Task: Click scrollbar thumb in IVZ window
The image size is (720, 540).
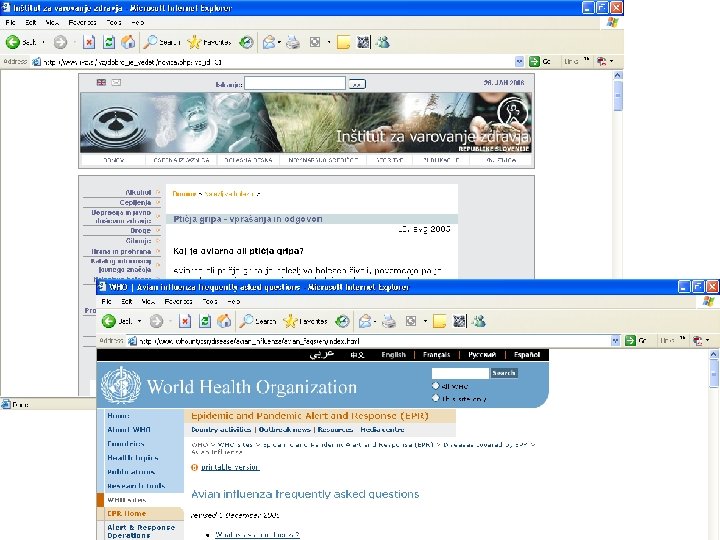Action: (618, 96)
